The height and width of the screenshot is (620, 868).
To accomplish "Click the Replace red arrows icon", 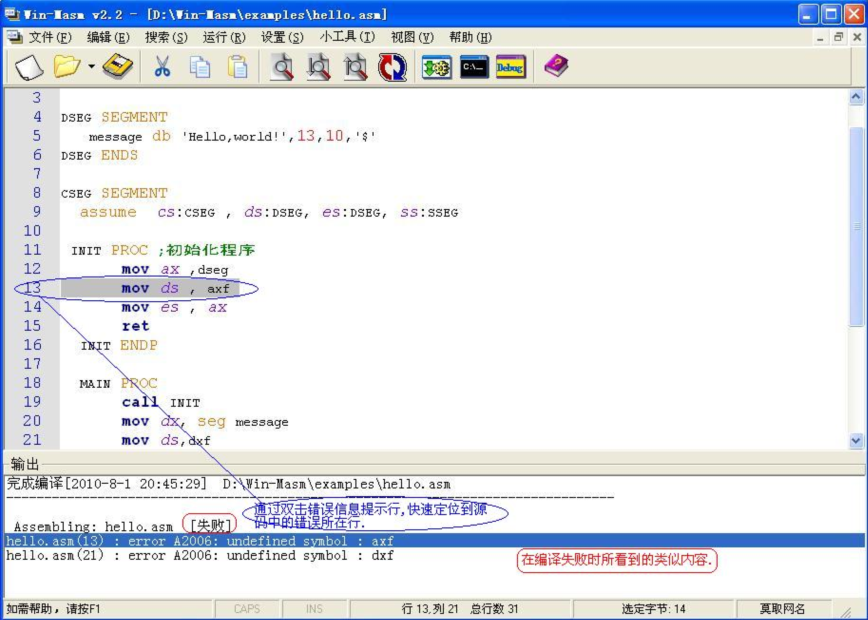I will [392, 67].
